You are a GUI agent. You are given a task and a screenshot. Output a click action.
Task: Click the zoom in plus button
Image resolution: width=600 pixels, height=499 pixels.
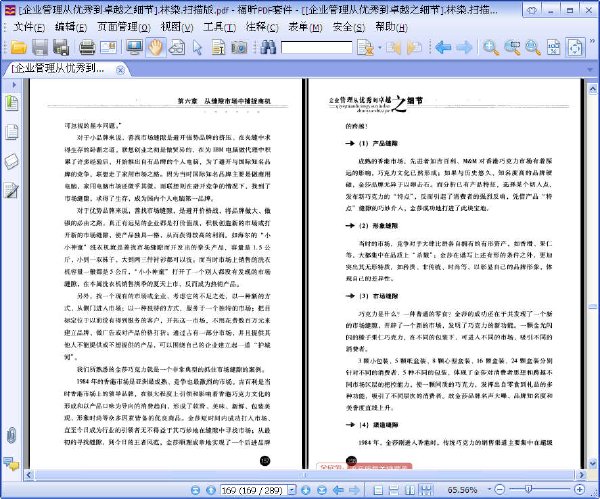pos(580,489)
